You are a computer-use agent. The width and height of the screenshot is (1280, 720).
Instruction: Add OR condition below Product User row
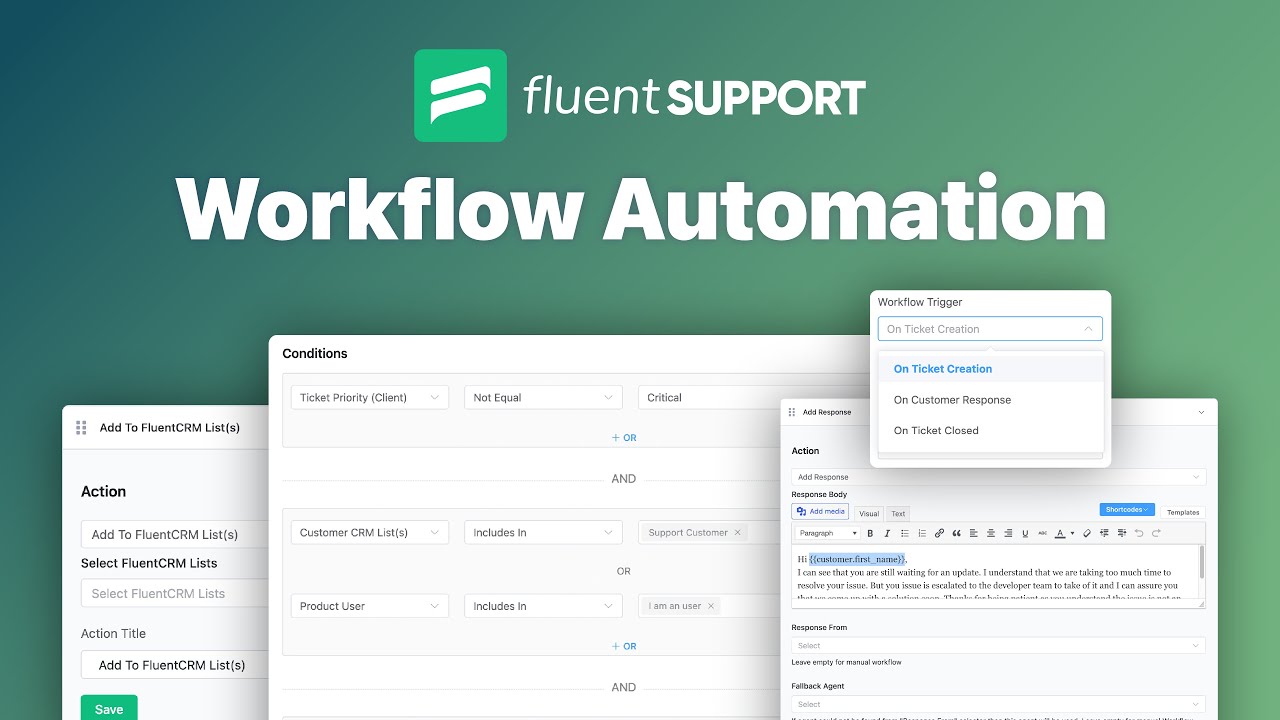tap(624, 646)
